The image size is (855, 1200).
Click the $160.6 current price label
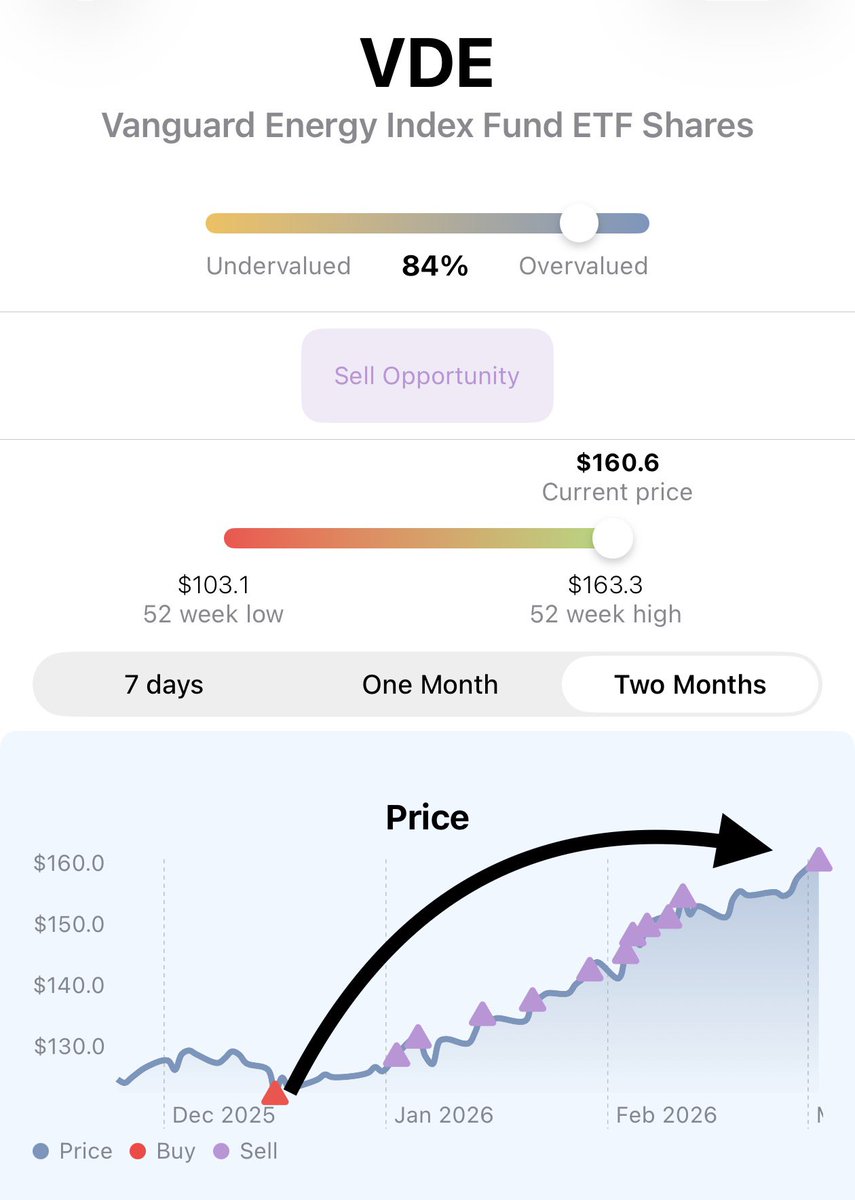click(x=617, y=463)
